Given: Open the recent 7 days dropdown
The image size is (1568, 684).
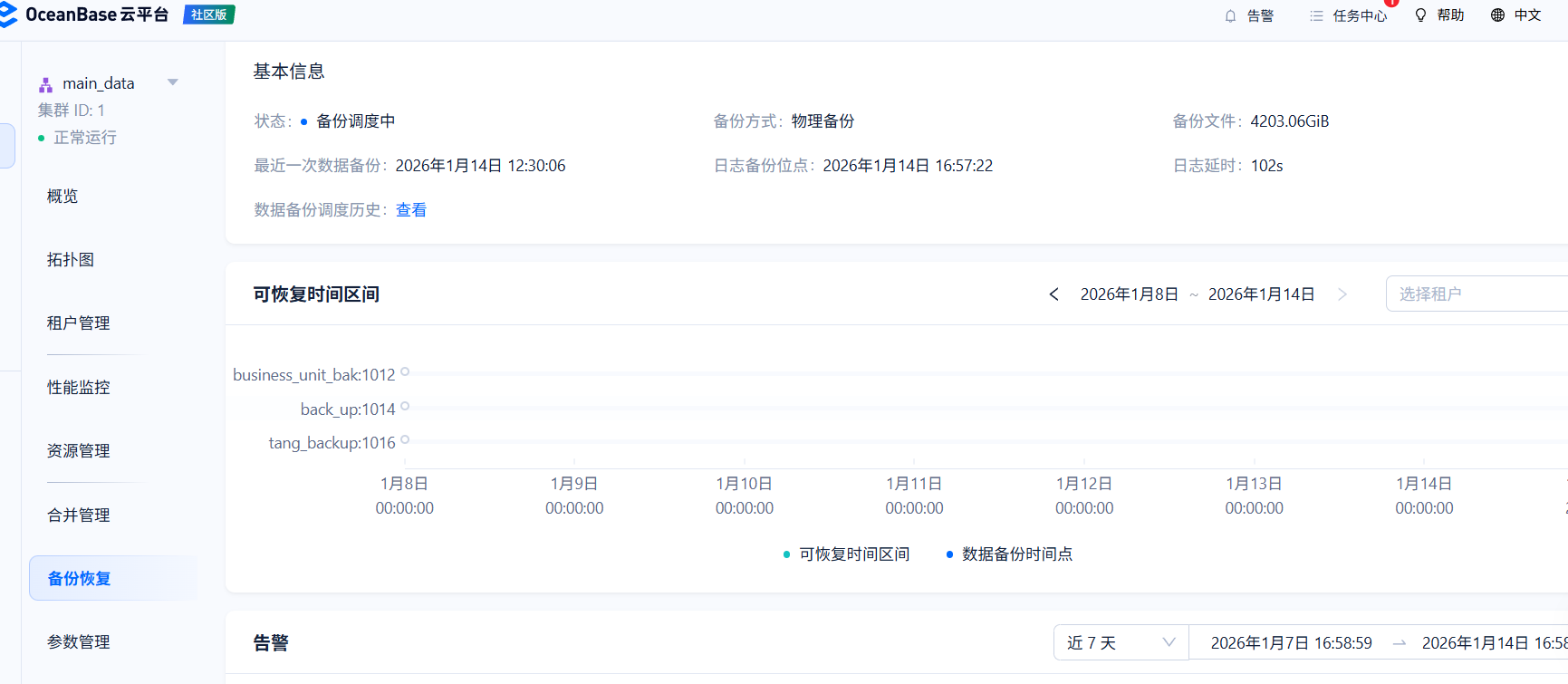Looking at the screenshot, I should (1121, 642).
